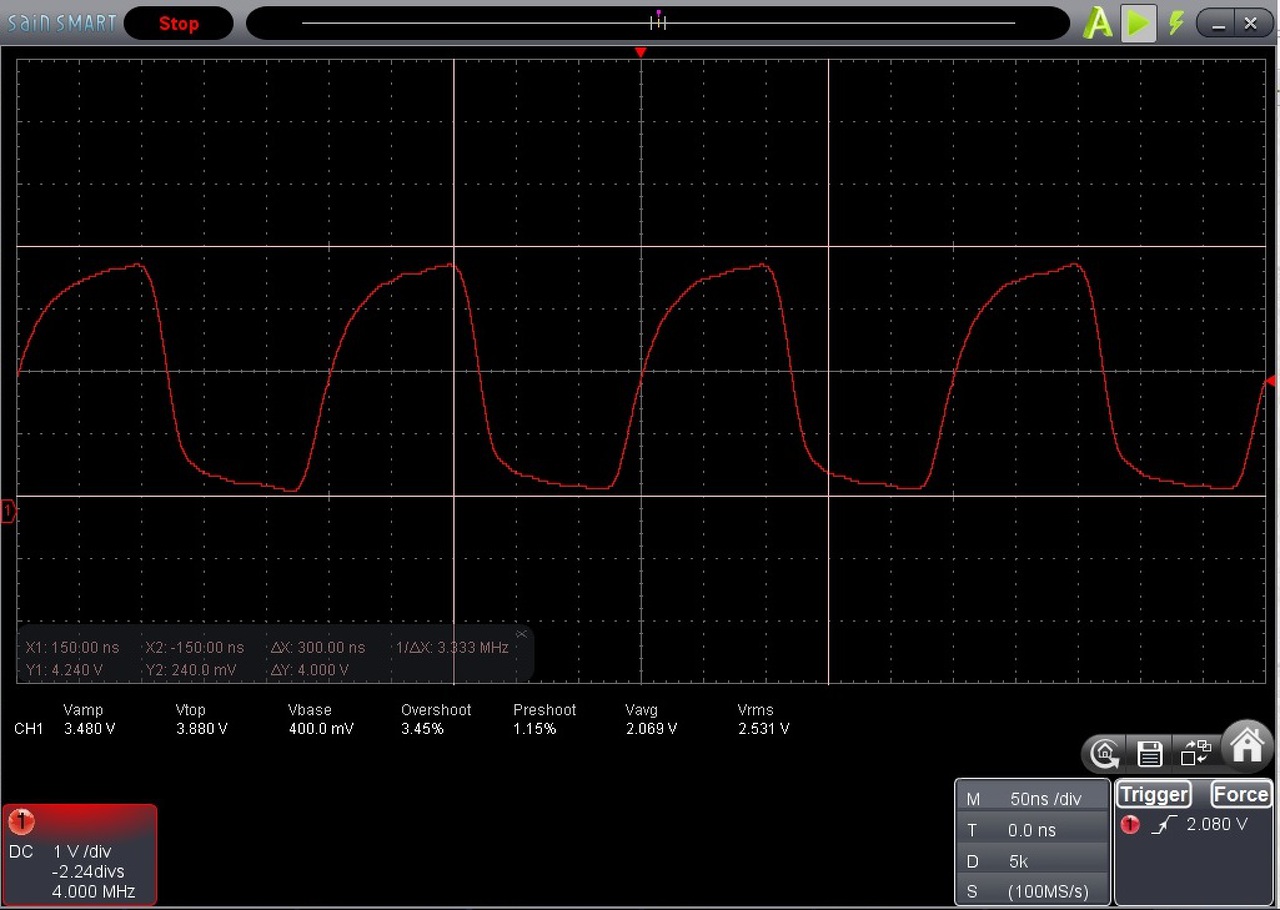
Task: Click the ΔX: 300.00 ns readout
Action: coord(318,648)
